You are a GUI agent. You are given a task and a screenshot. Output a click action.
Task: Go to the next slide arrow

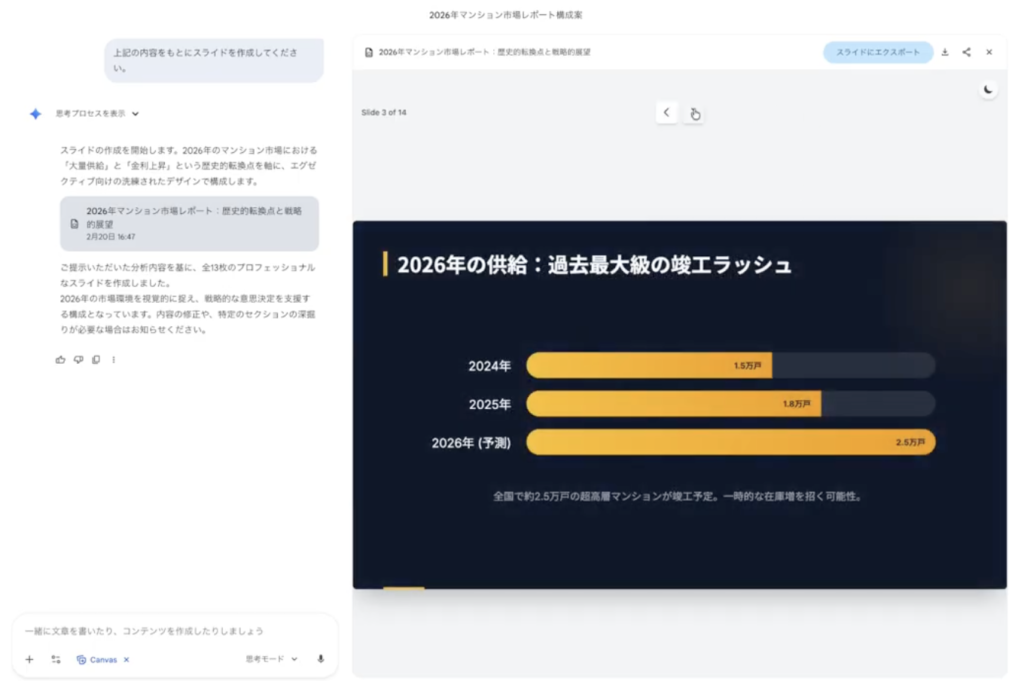tap(694, 113)
